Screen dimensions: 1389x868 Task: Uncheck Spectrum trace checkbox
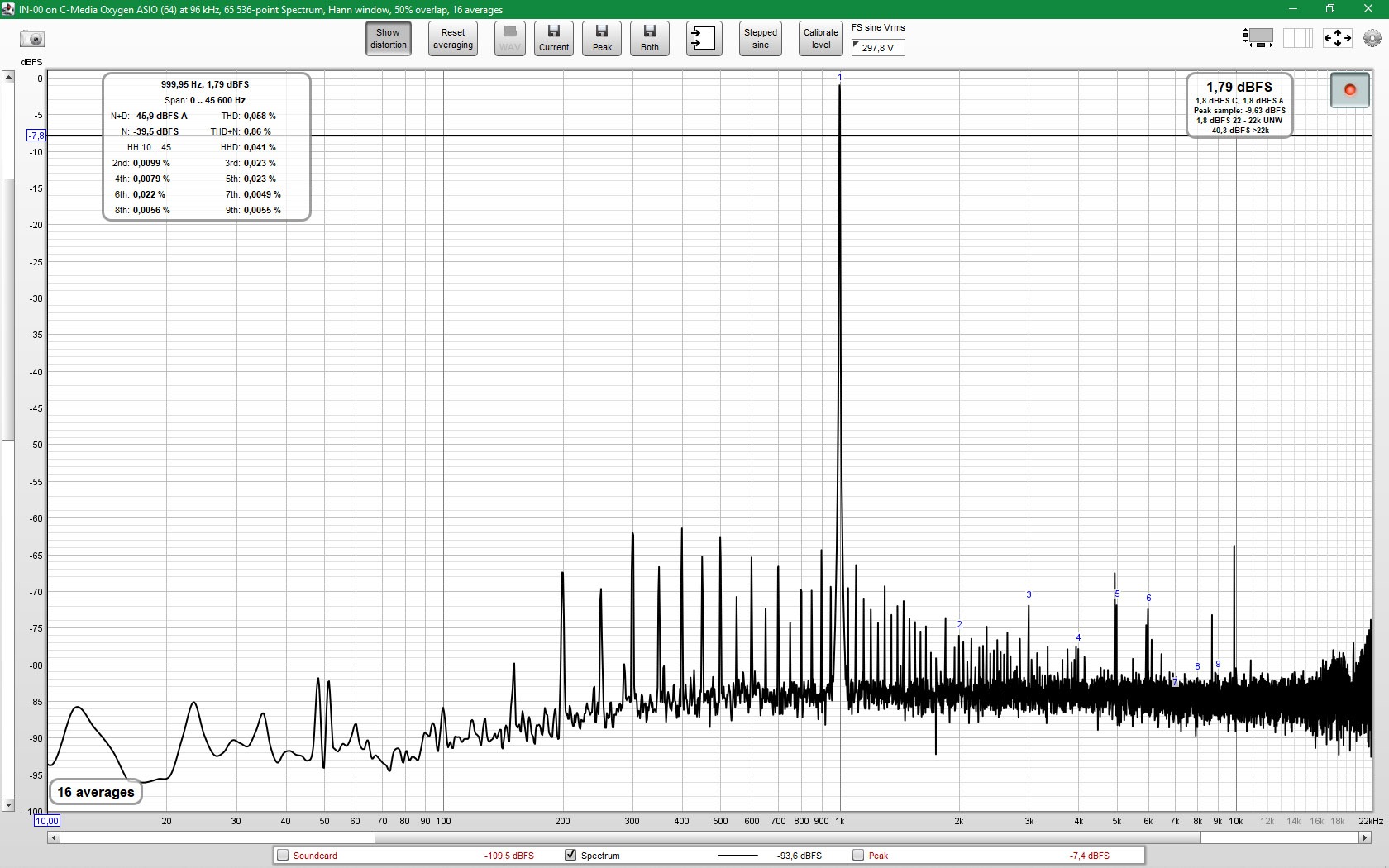[x=570, y=856]
